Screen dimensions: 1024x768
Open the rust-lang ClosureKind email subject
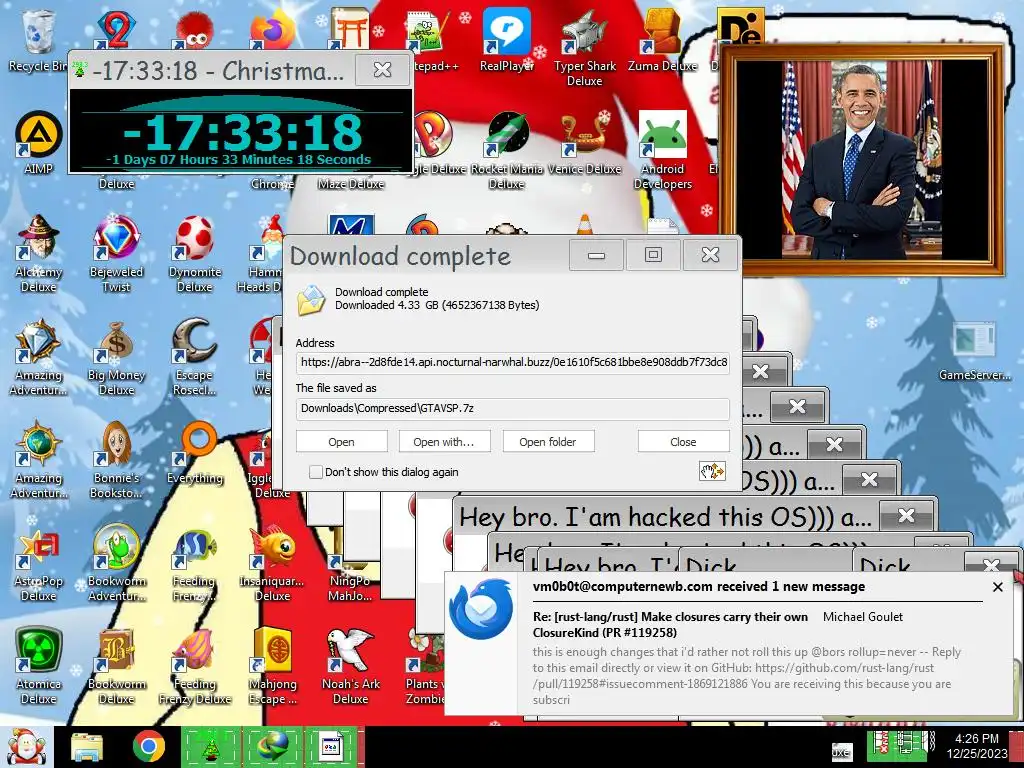pyautogui.click(x=671, y=624)
